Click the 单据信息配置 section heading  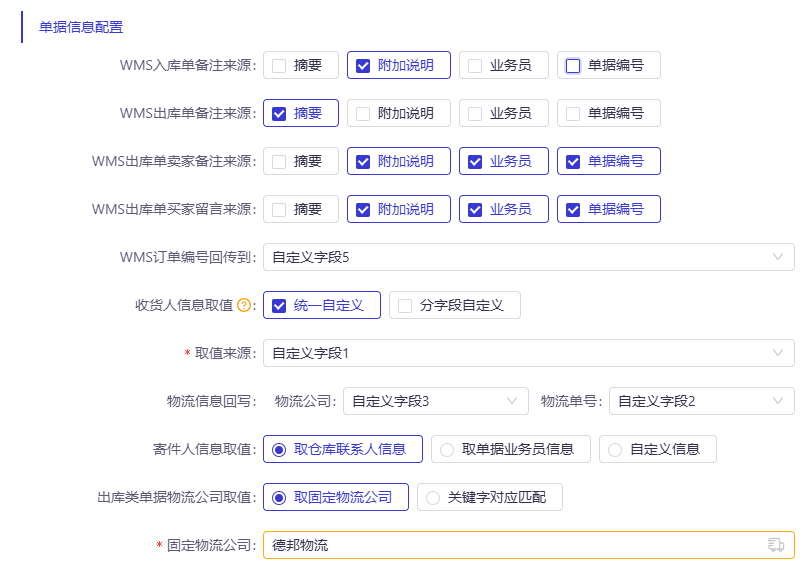(81, 27)
